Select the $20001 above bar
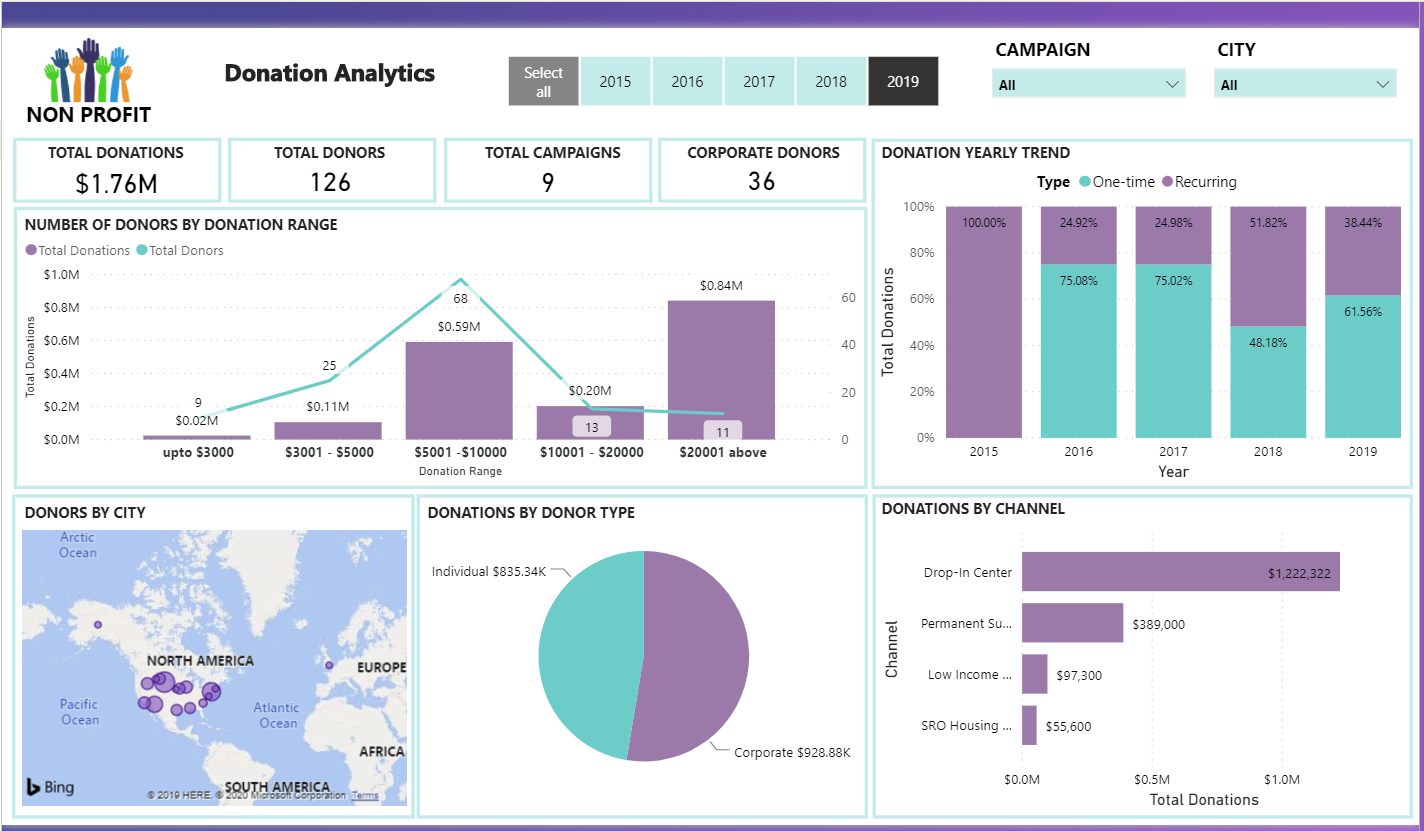 tap(721, 369)
